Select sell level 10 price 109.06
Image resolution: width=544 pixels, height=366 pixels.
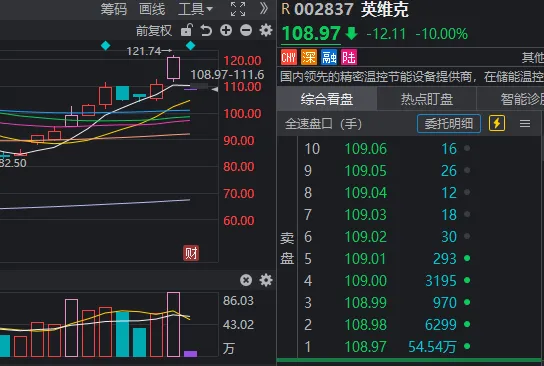tap(366, 149)
